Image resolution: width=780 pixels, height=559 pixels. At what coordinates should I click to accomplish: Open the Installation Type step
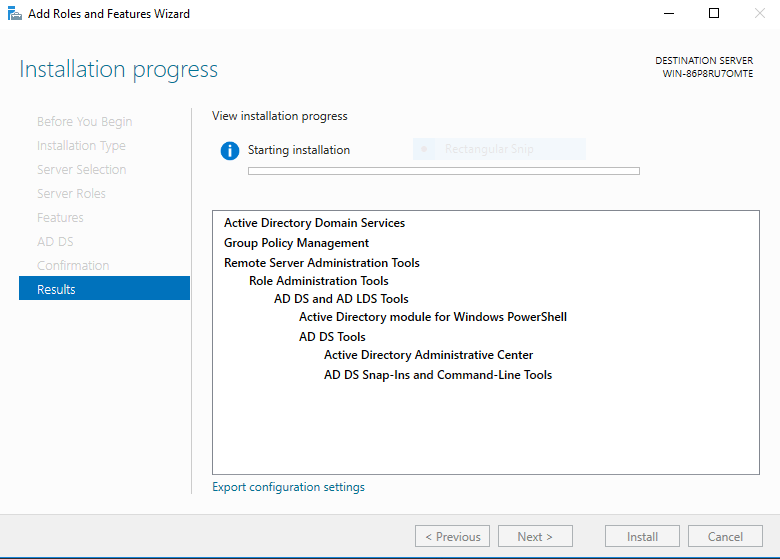pos(81,145)
